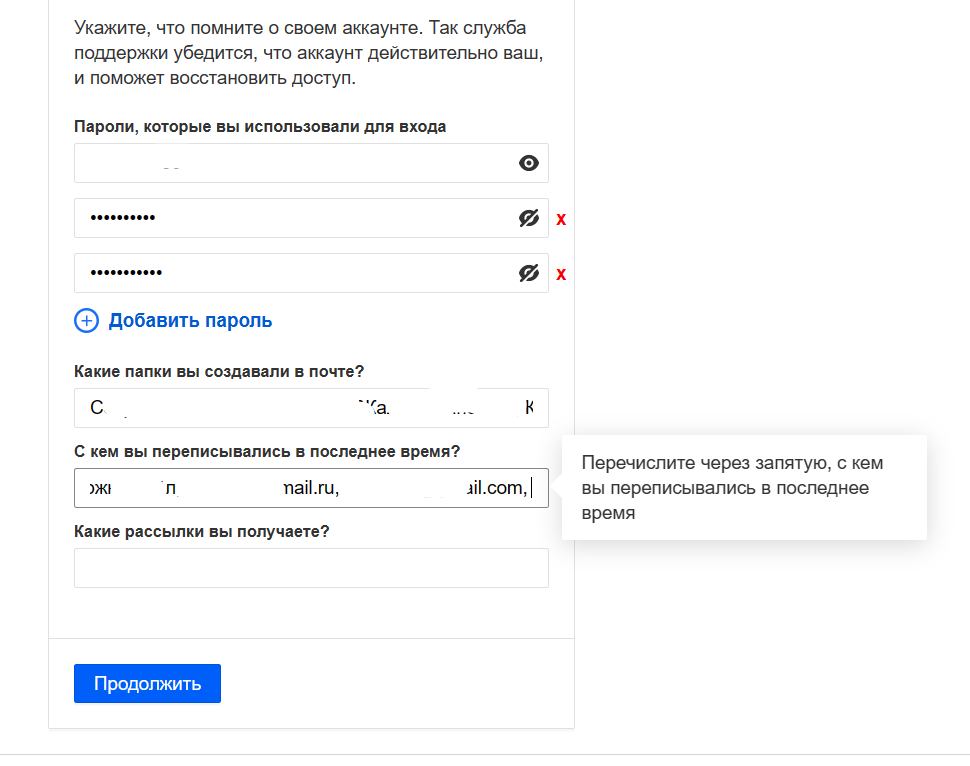This screenshot has height=766, width=970.
Task: Toggle visibility of the first password field
Action: pos(528,163)
